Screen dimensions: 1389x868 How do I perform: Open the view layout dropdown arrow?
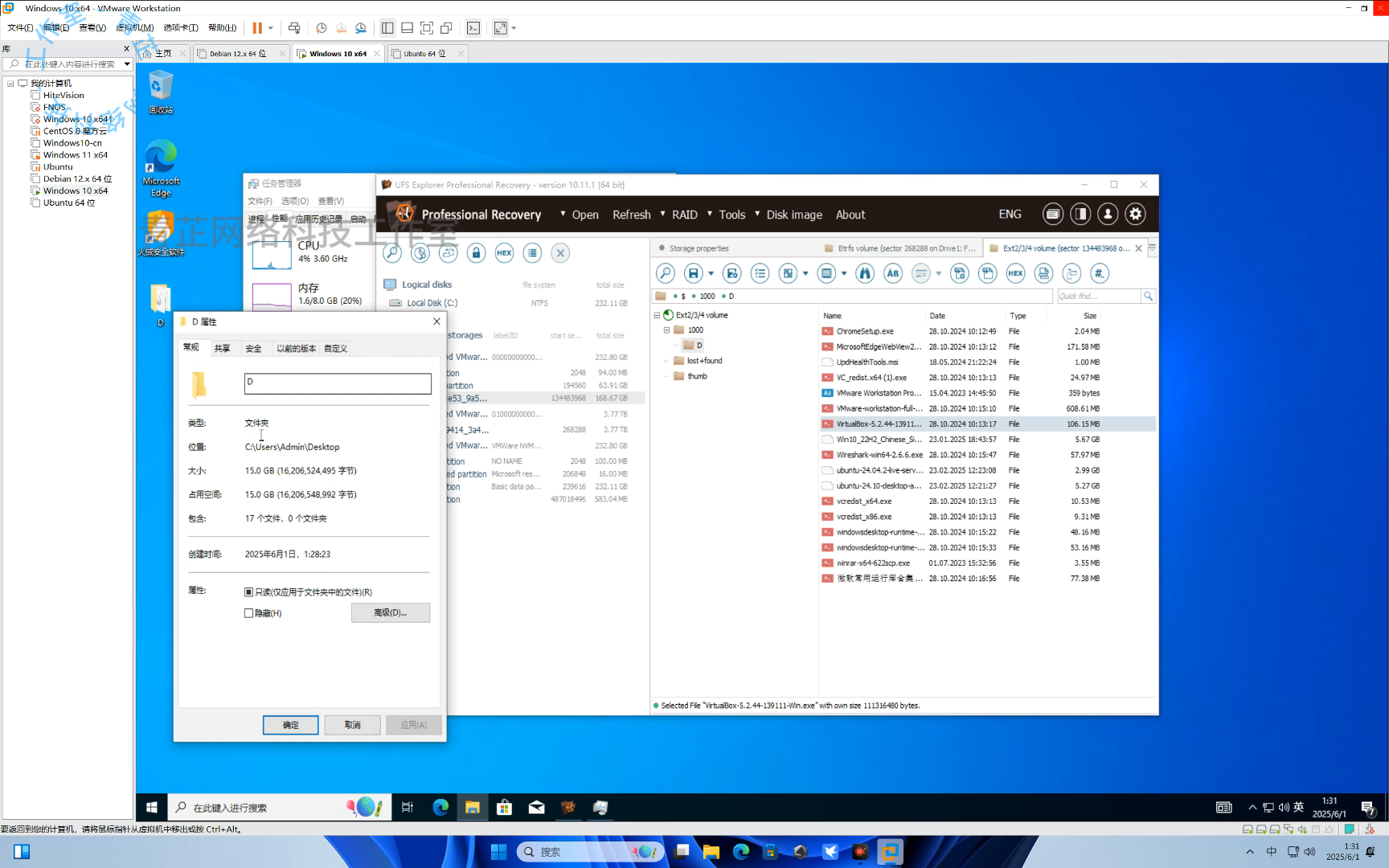805,273
